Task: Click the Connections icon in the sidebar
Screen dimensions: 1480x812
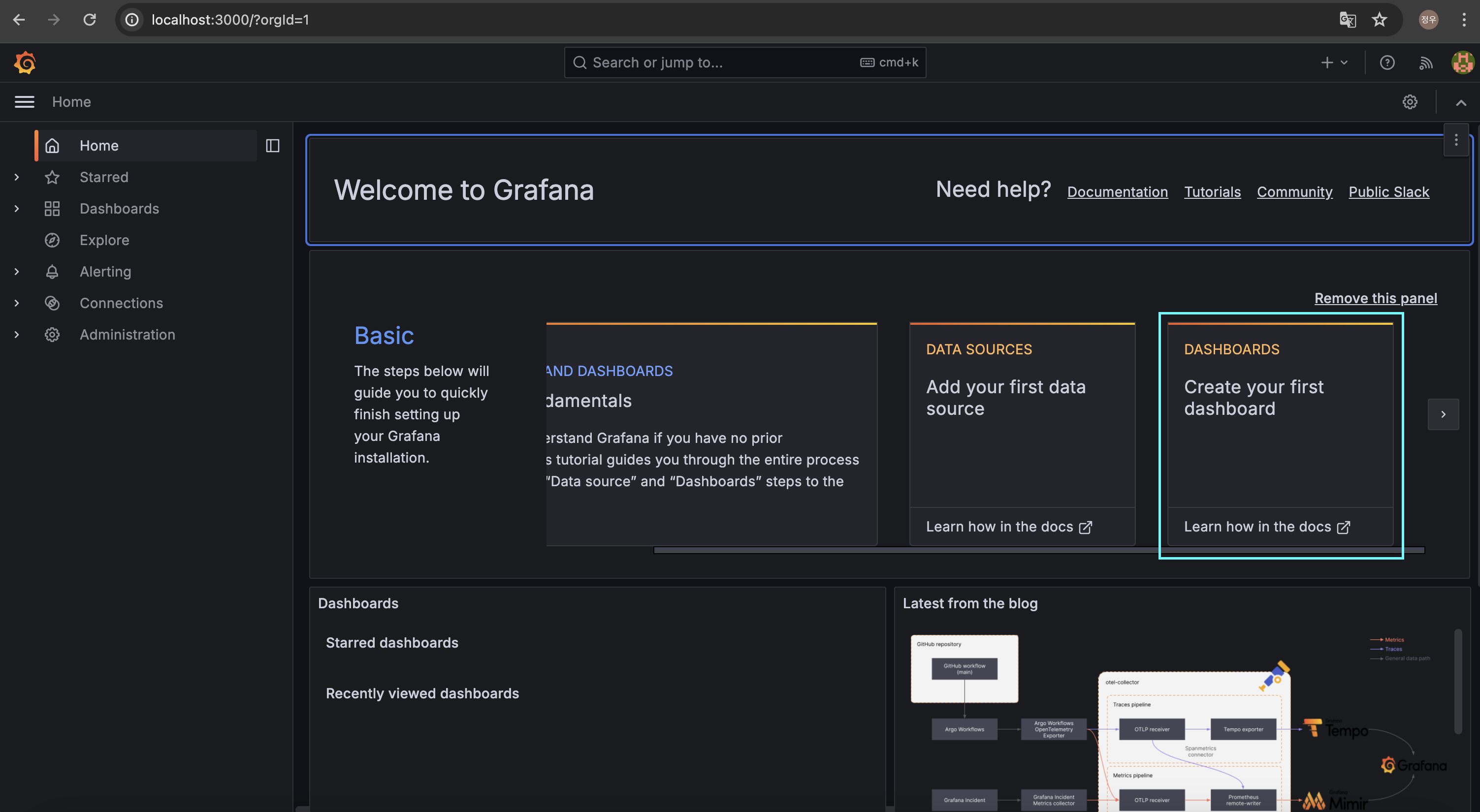Action: tap(52, 303)
